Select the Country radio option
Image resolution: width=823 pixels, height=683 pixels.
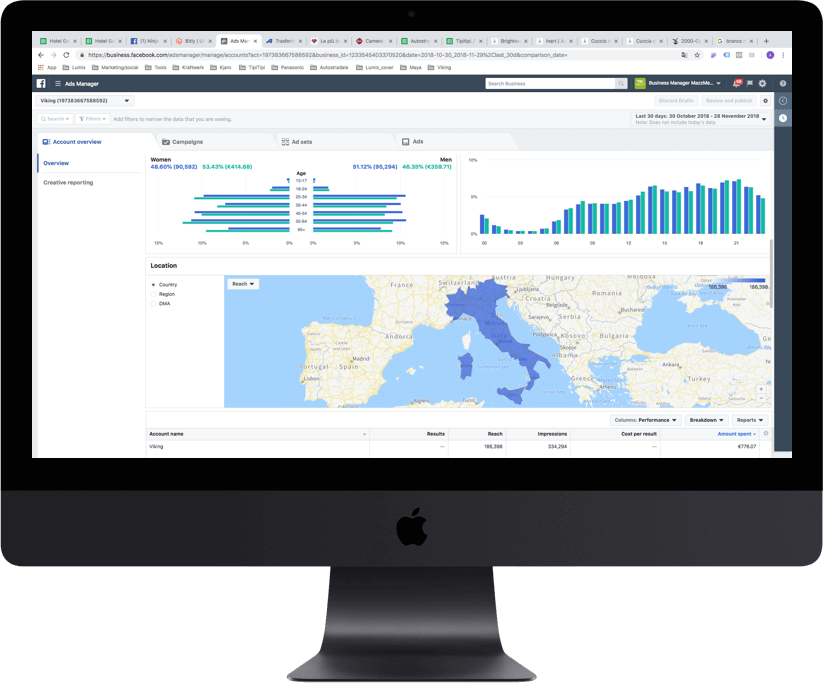coord(153,285)
